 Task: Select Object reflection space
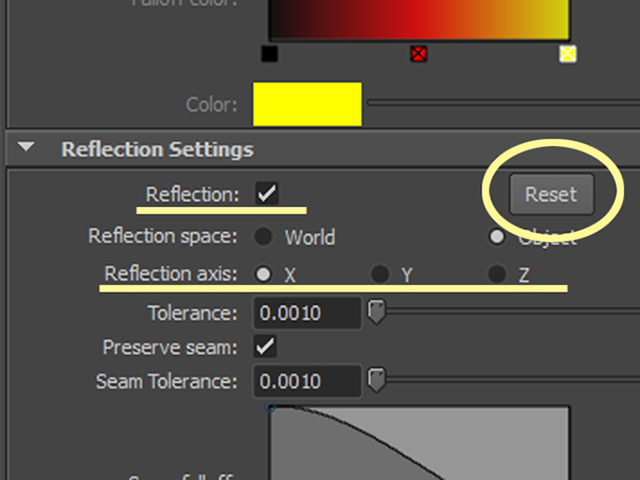pos(497,237)
